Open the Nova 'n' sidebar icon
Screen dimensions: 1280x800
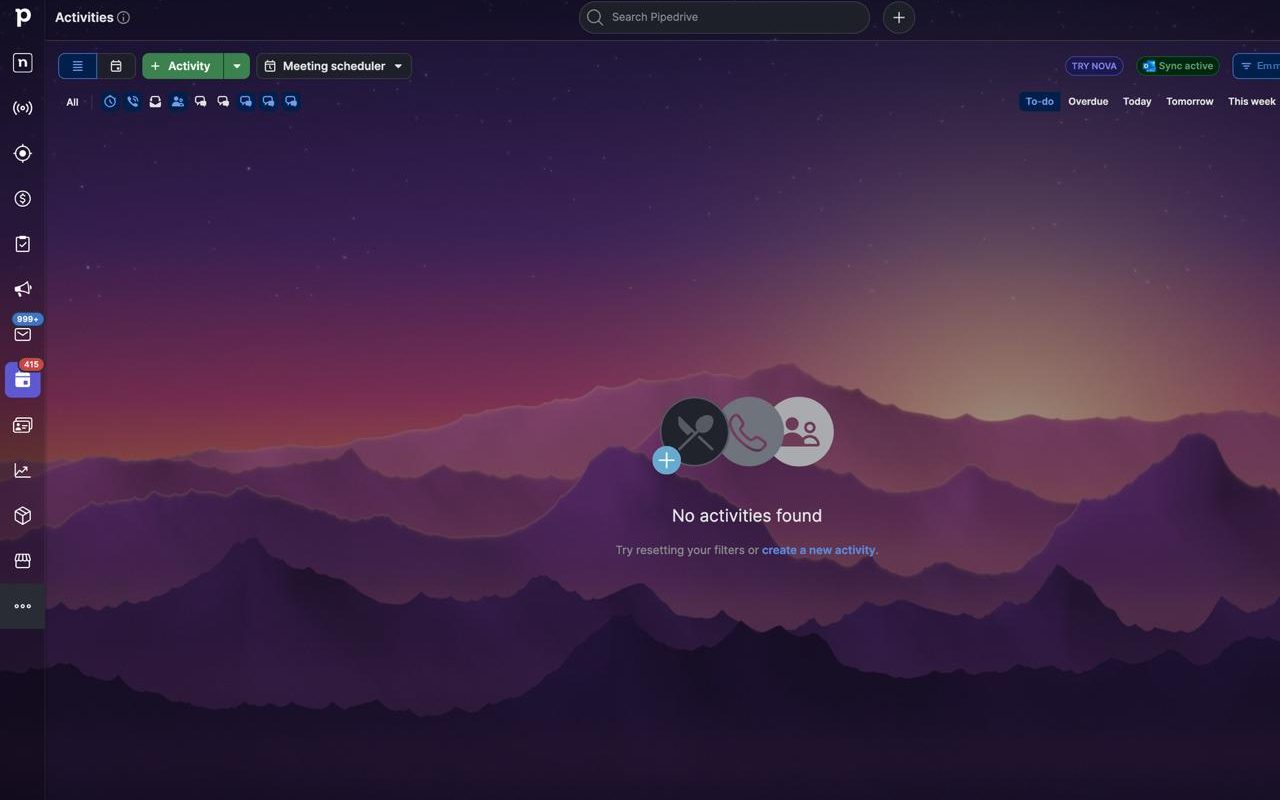[22, 63]
